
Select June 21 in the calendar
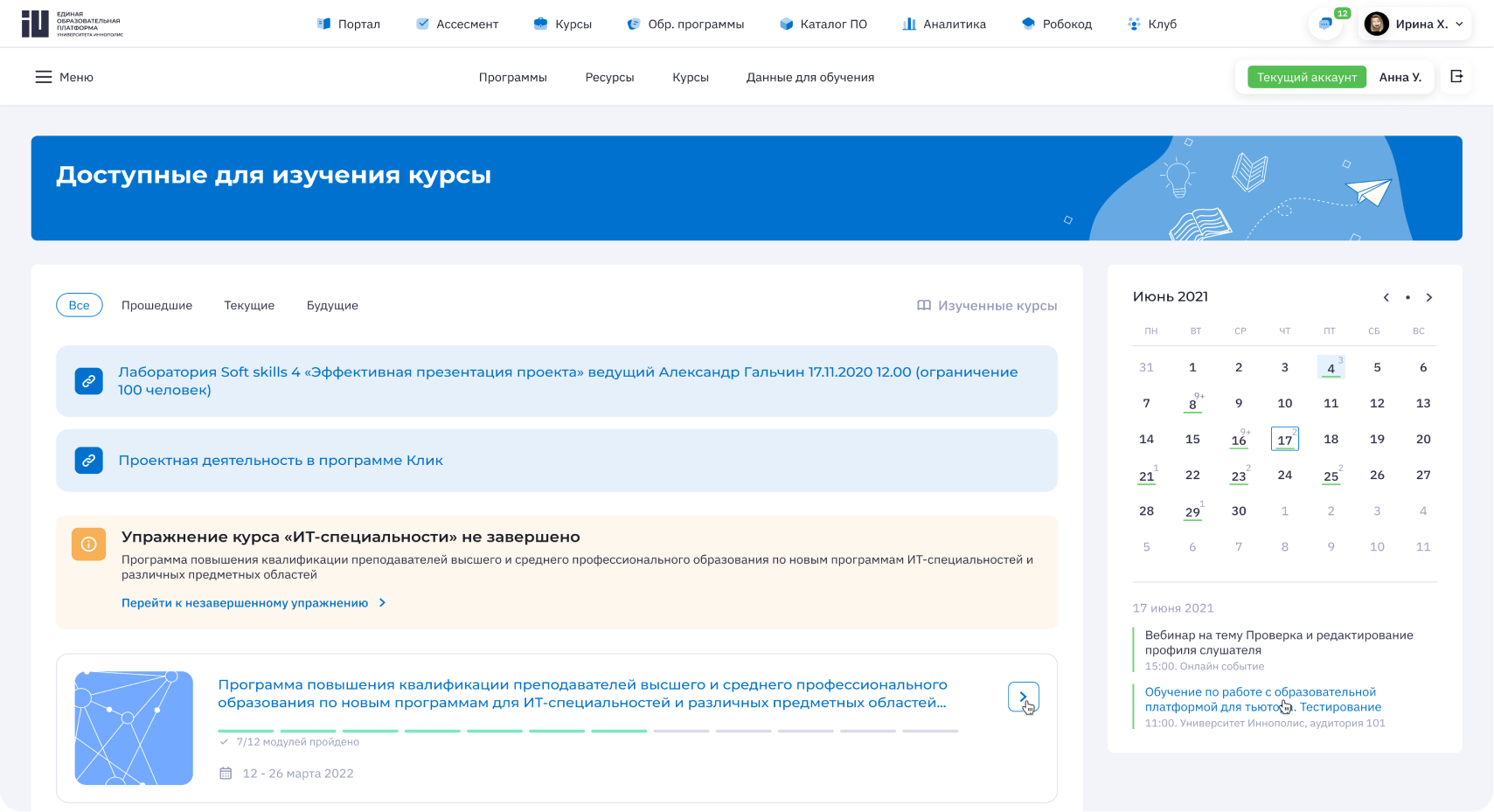pyautogui.click(x=1147, y=475)
